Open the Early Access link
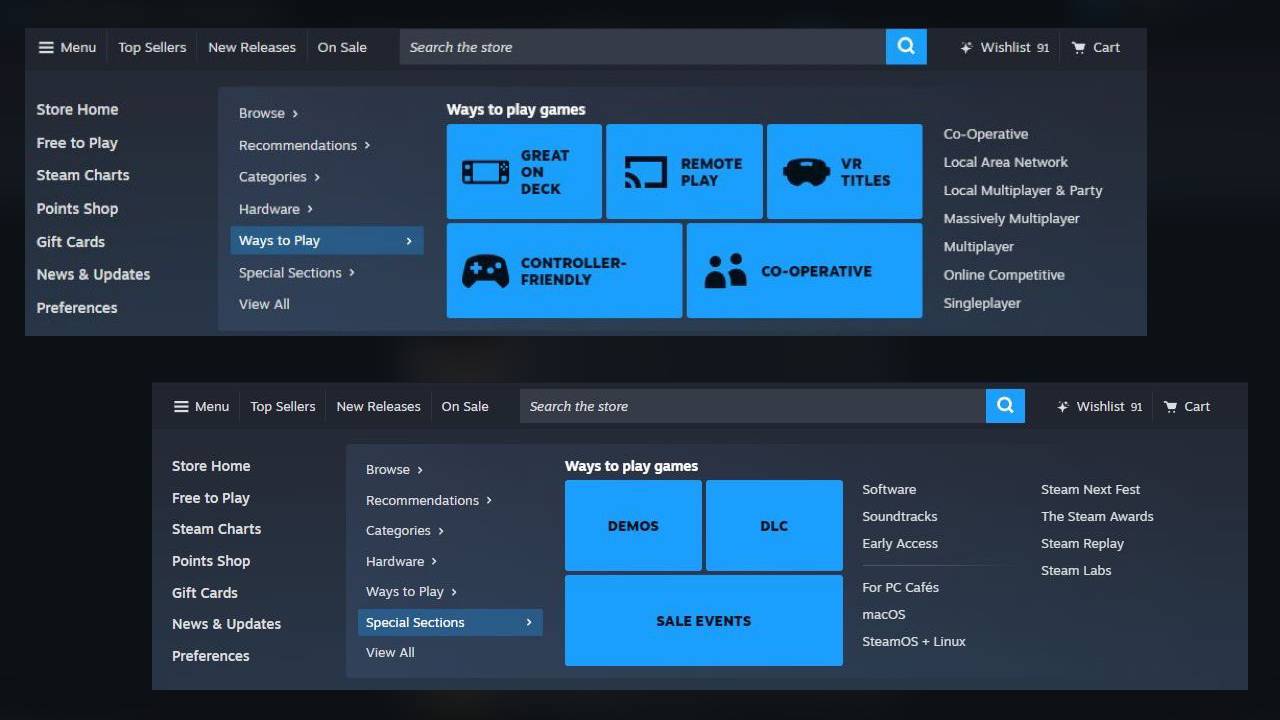The width and height of the screenshot is (1280, 720). tap(900, 543)
